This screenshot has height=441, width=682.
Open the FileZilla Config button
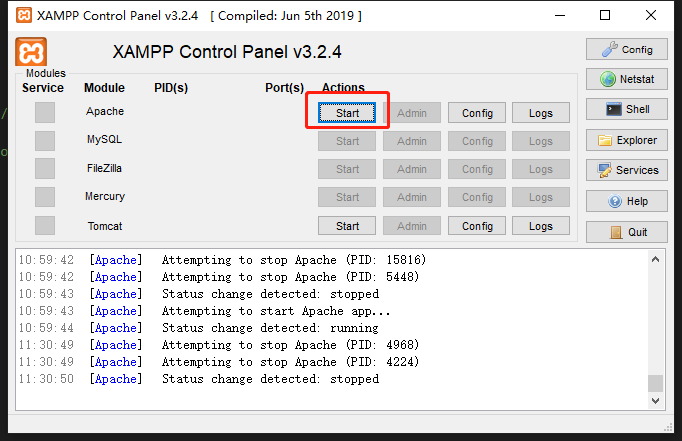click(477, 169)
